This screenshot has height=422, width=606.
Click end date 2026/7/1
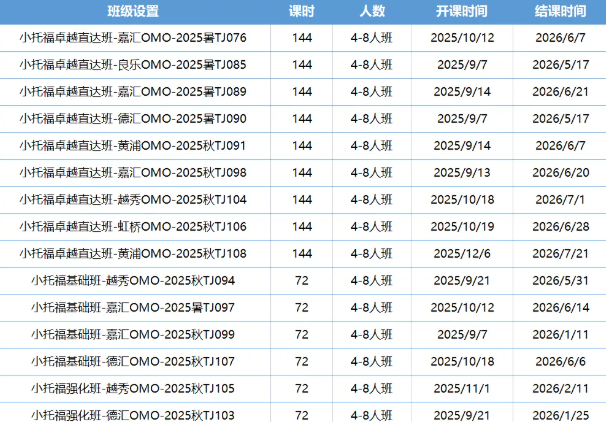tap(560, 199)
